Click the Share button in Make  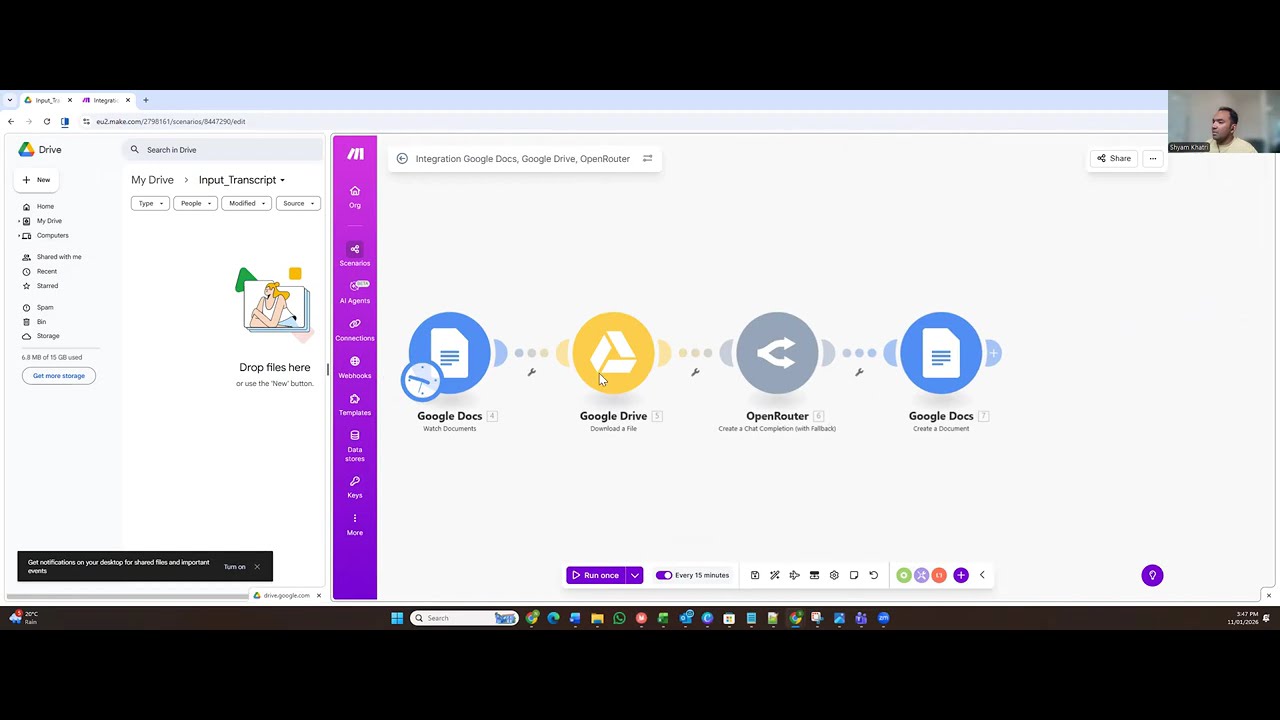coord(1114,158)
